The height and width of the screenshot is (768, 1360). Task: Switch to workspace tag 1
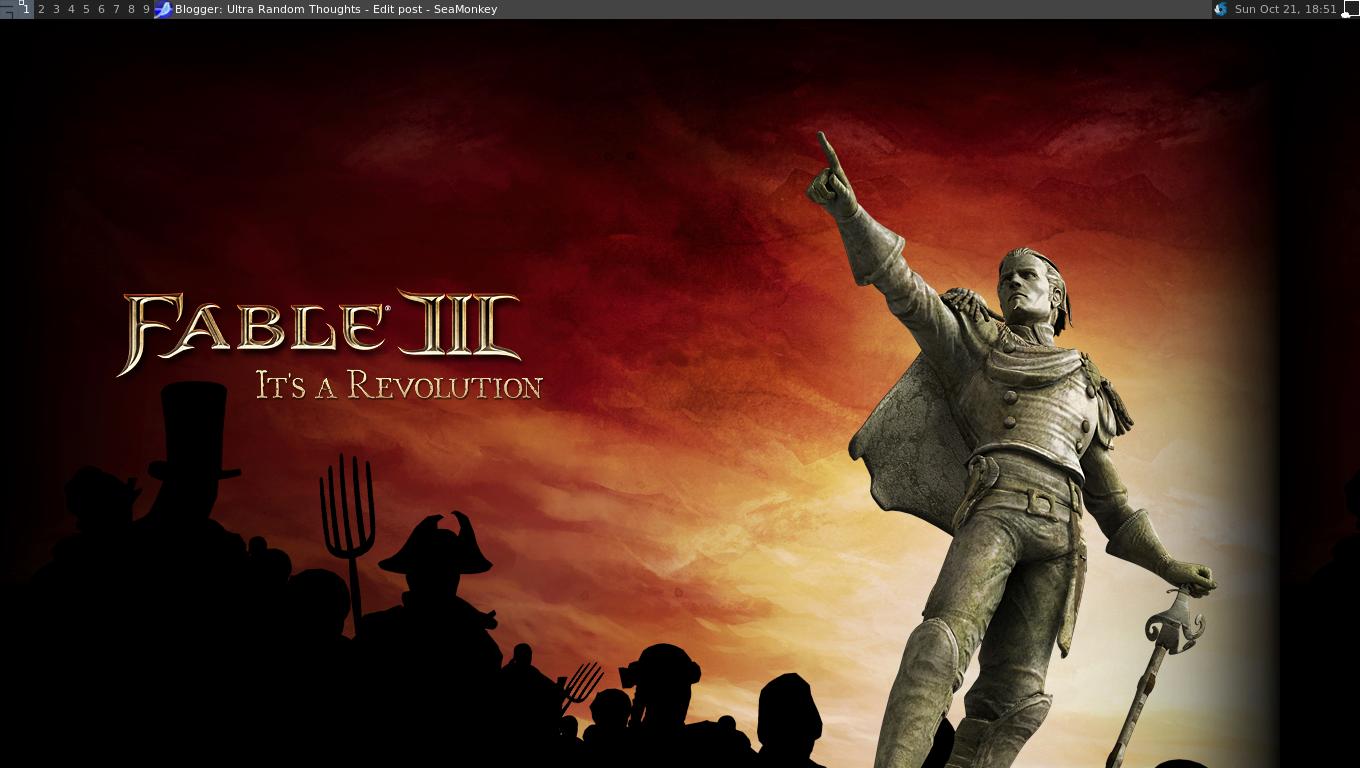(26, 9)
